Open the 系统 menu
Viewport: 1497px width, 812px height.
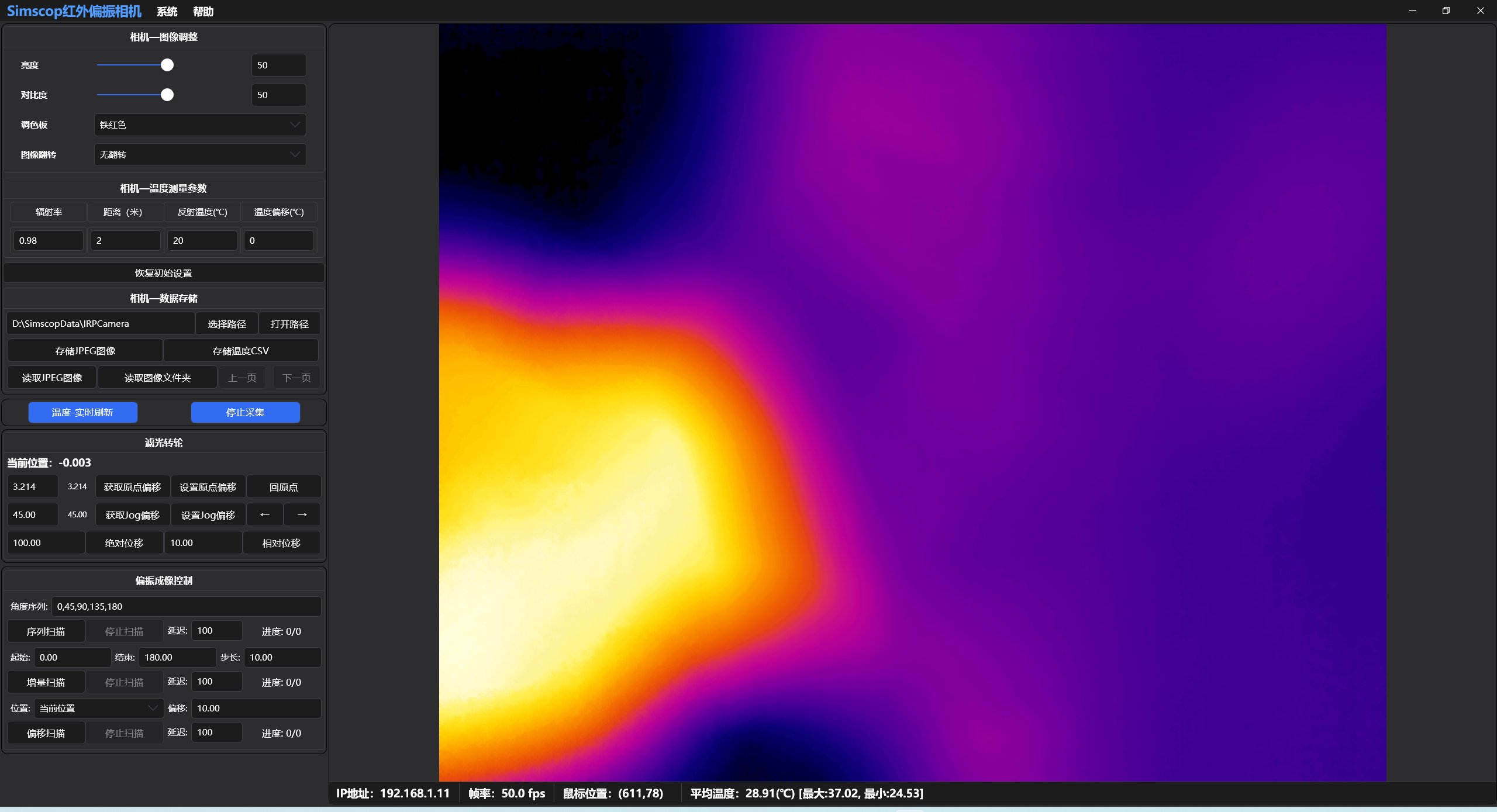click(x=167, y=11)
